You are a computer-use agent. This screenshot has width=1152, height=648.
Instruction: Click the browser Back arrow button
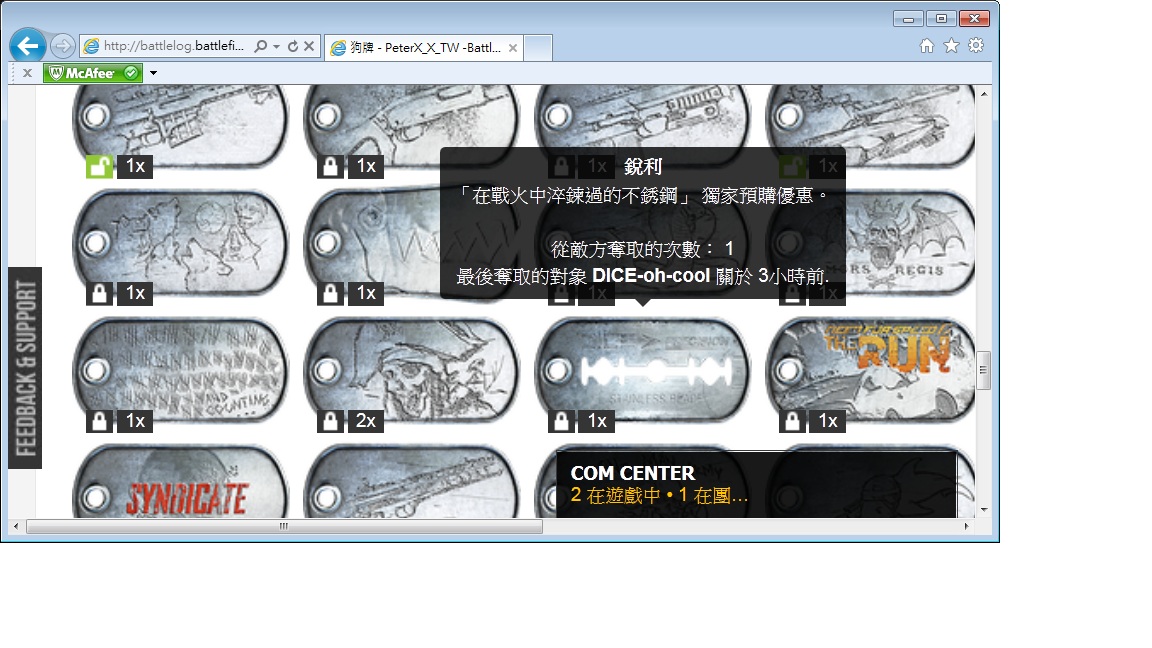(27, 46)
